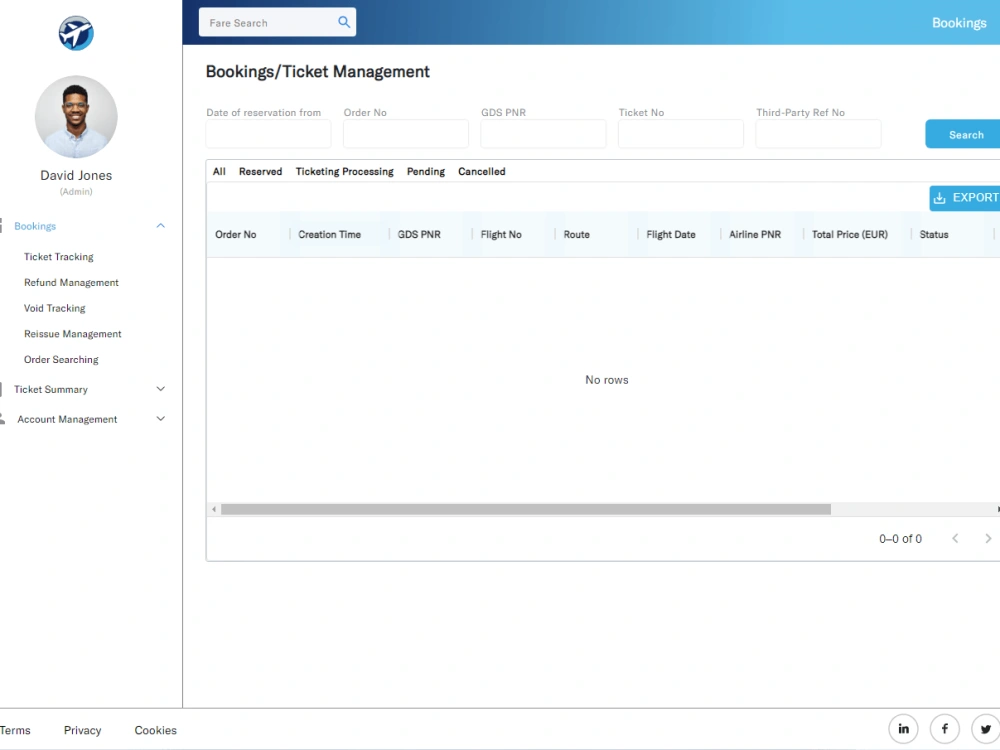The width and height of the screenshot is (1000, 750).
Task: Switch to the Reserved tab
Action: [x=260, y=172]
